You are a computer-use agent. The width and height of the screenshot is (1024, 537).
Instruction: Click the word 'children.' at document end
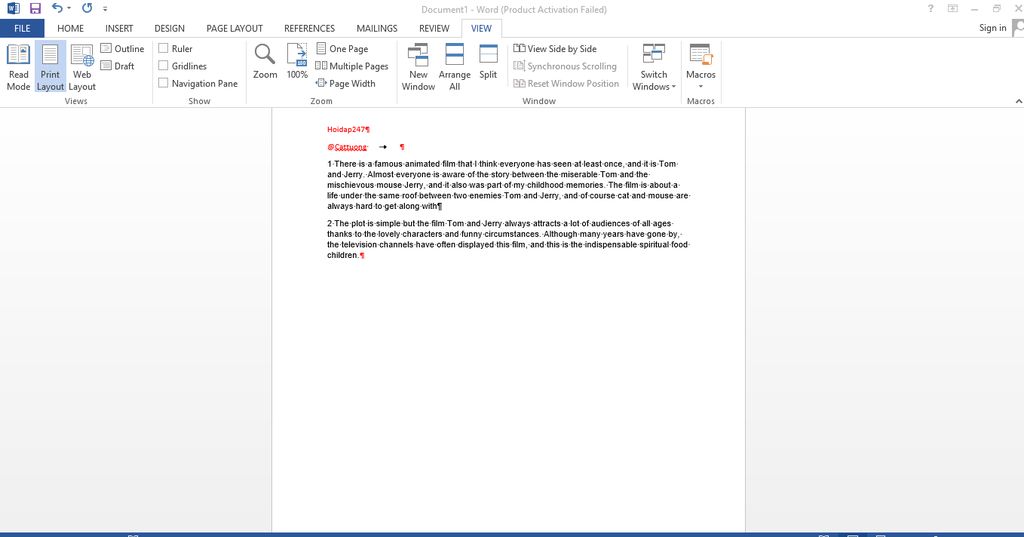(344, 255)
